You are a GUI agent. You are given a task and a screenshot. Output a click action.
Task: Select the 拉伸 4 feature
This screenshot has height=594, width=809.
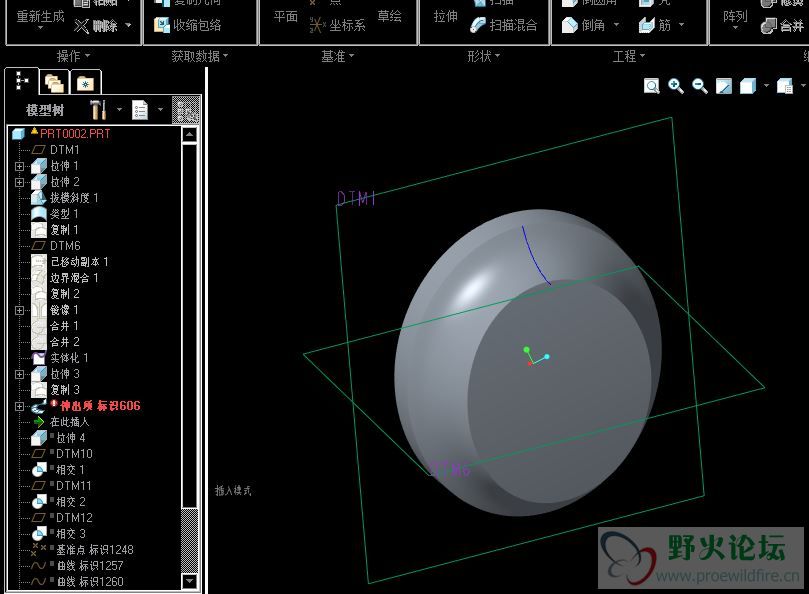coord(71,438)
